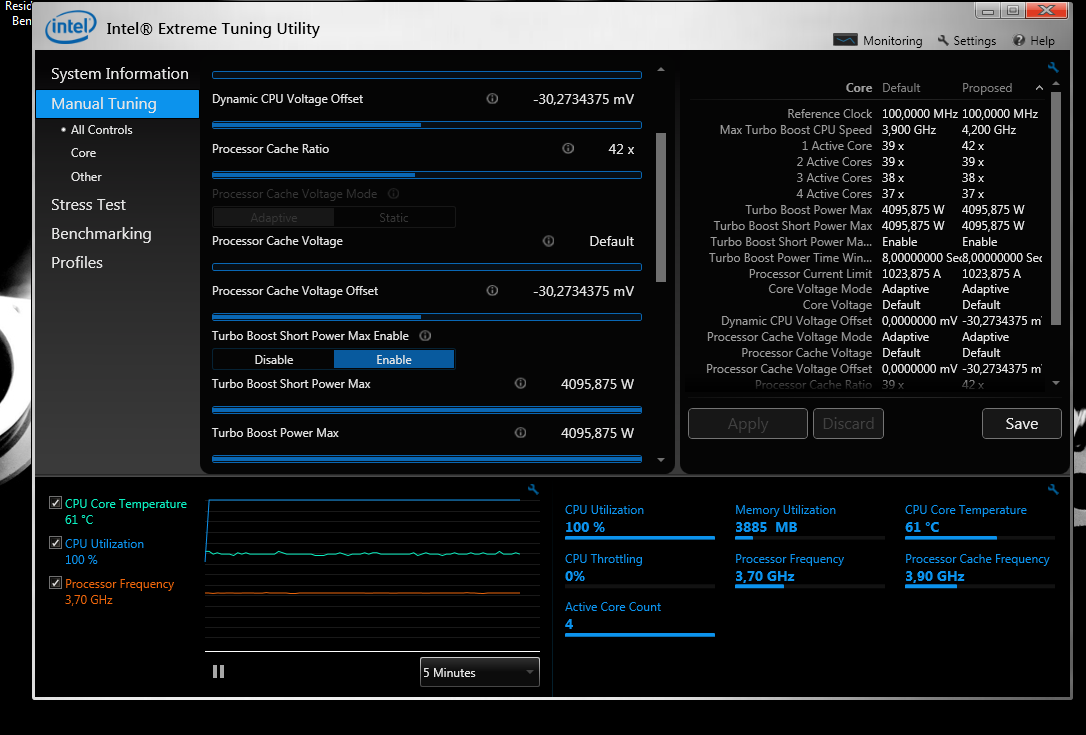Click the 42 x Processor Cache Ratio value

pos(621,149)
